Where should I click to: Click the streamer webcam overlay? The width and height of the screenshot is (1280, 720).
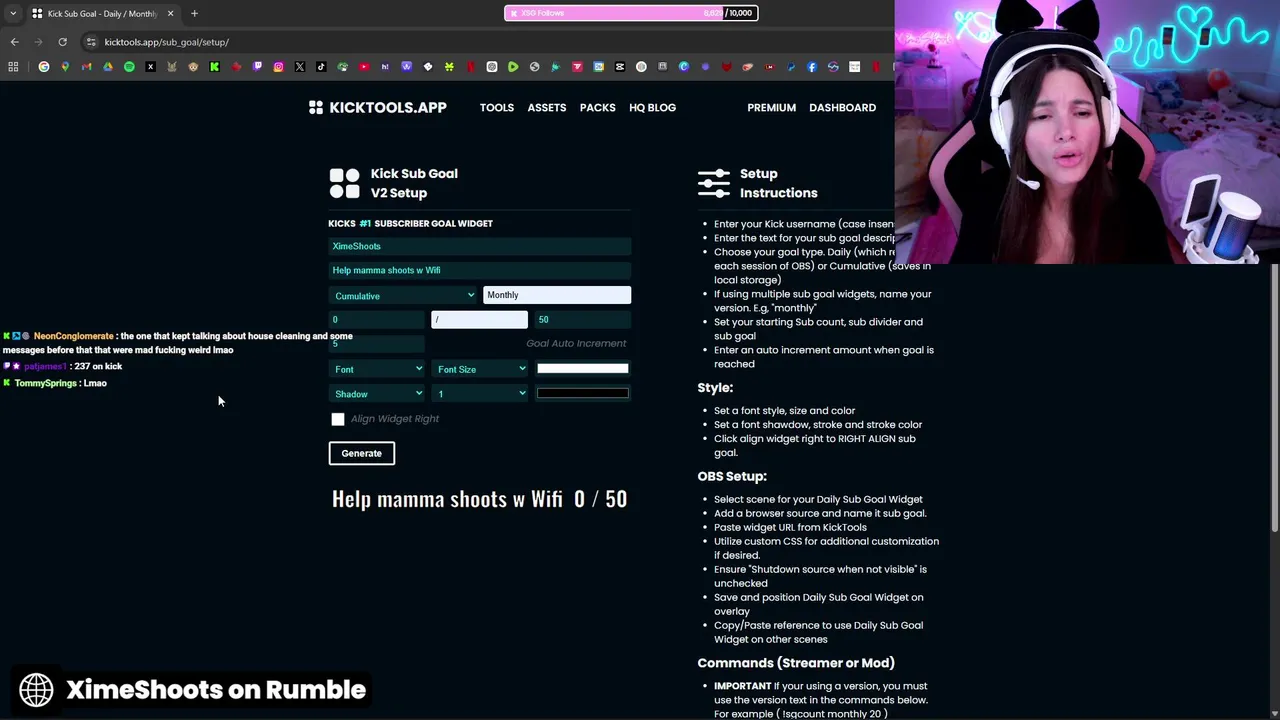pos(1087,131)
